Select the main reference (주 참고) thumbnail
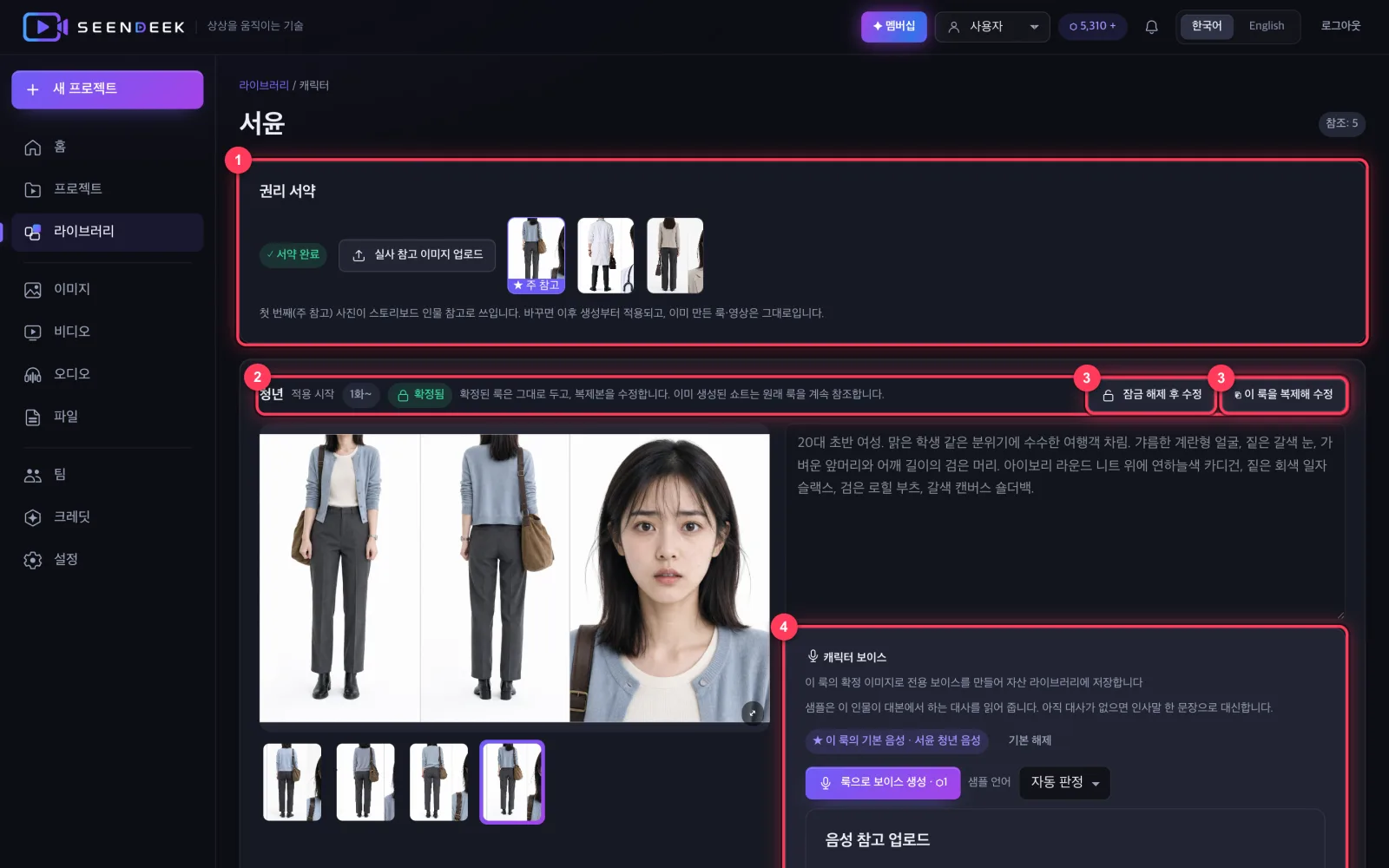The height and width of the screenshot is (868, 1389). 537,255
